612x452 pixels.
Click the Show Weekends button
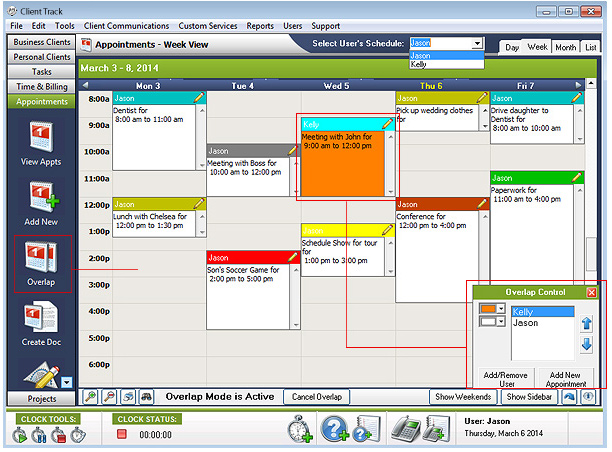point(463,397)
